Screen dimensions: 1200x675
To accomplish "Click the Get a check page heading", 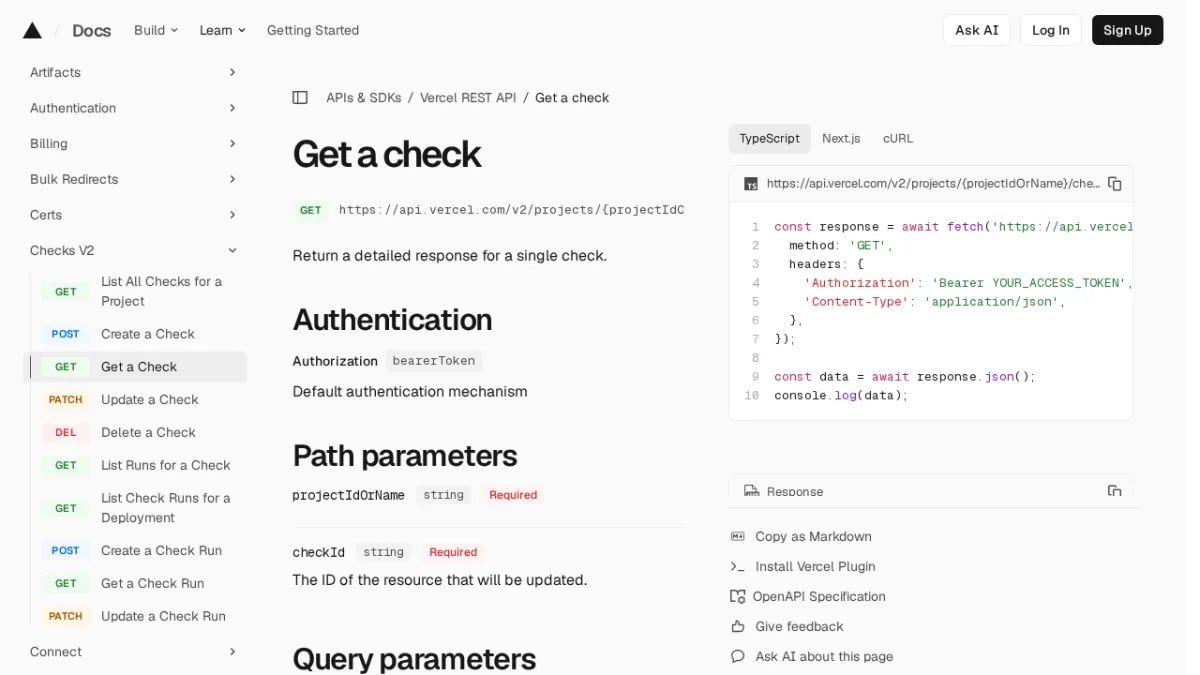I will [386, 154].
